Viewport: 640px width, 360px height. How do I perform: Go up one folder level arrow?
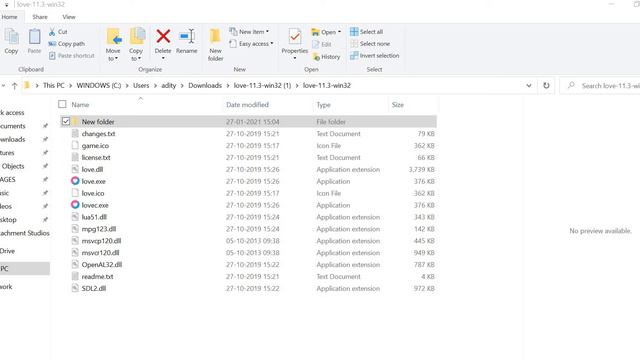(14, 86)
